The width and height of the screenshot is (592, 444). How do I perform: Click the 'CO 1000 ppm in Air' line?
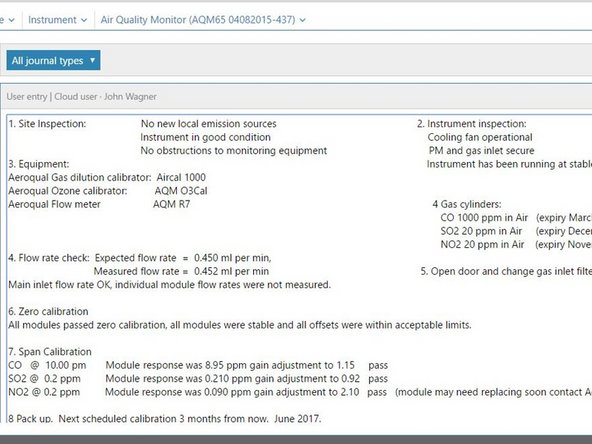[516, 218]
